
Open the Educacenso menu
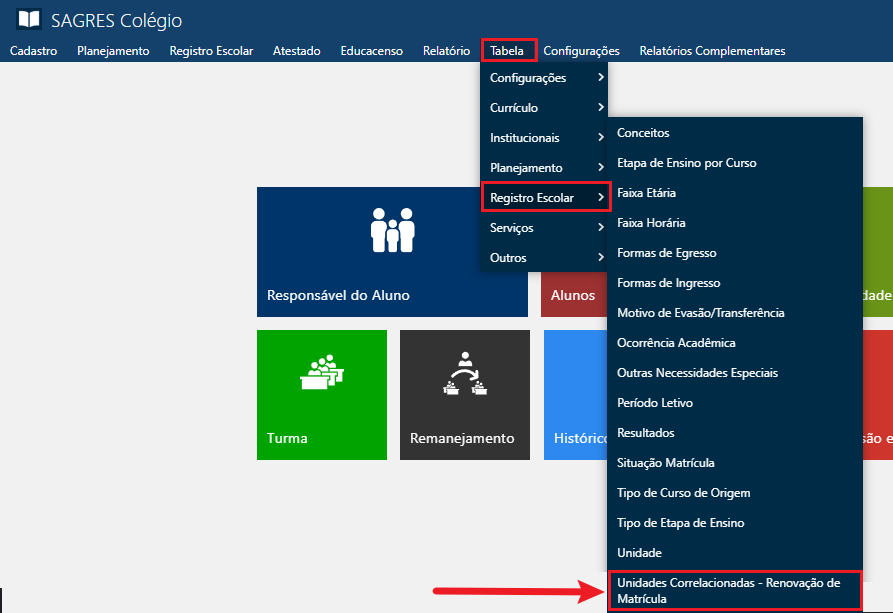pyautogui.click(x=371, y=51)
